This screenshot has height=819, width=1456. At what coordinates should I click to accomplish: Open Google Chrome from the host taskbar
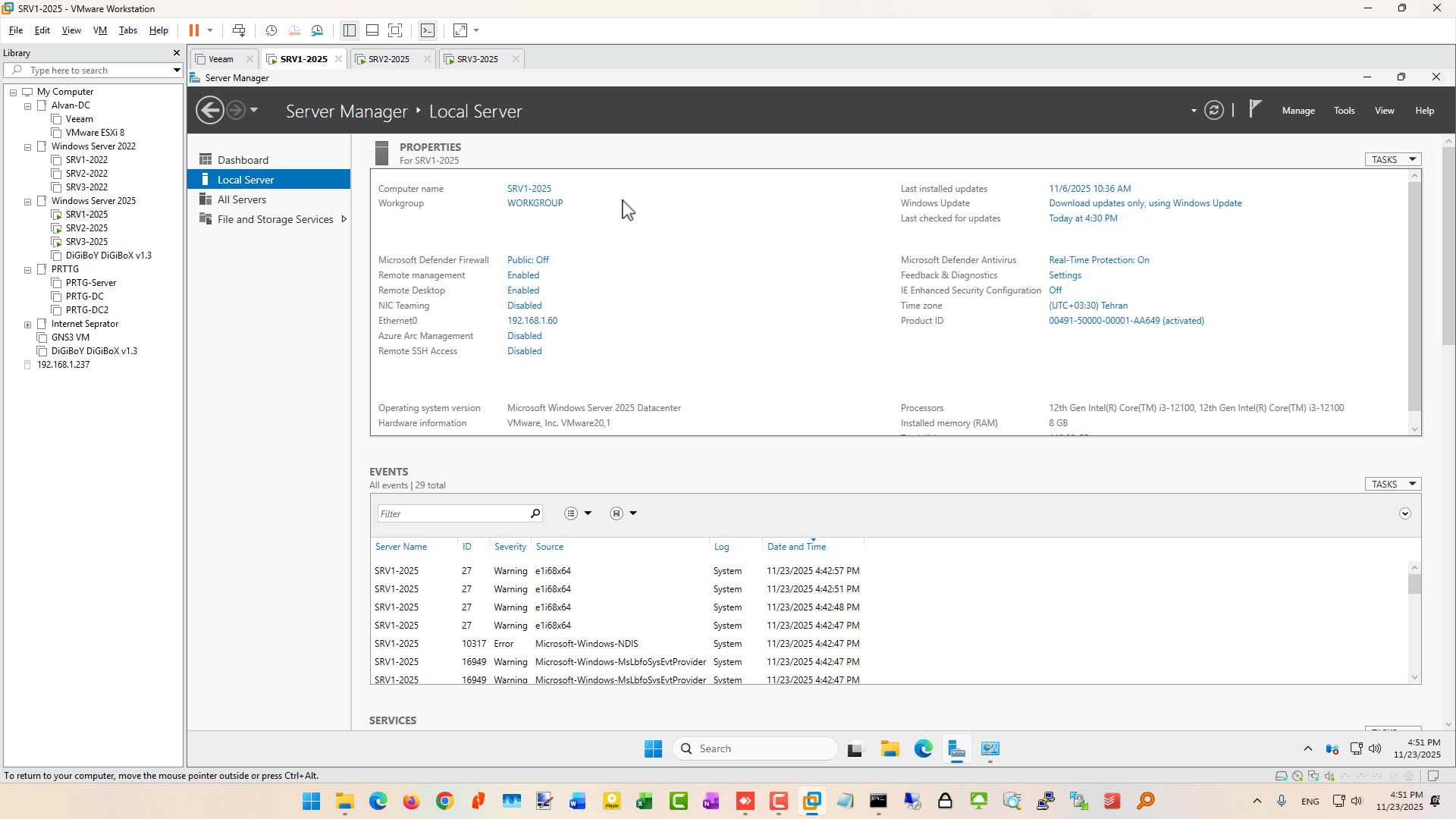444,802
